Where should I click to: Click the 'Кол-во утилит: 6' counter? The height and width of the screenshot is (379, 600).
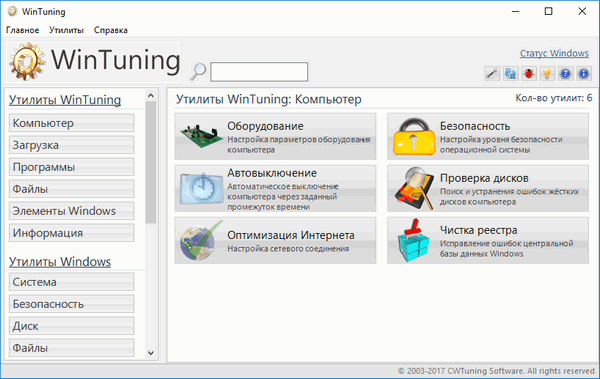(x=554, y=98)
